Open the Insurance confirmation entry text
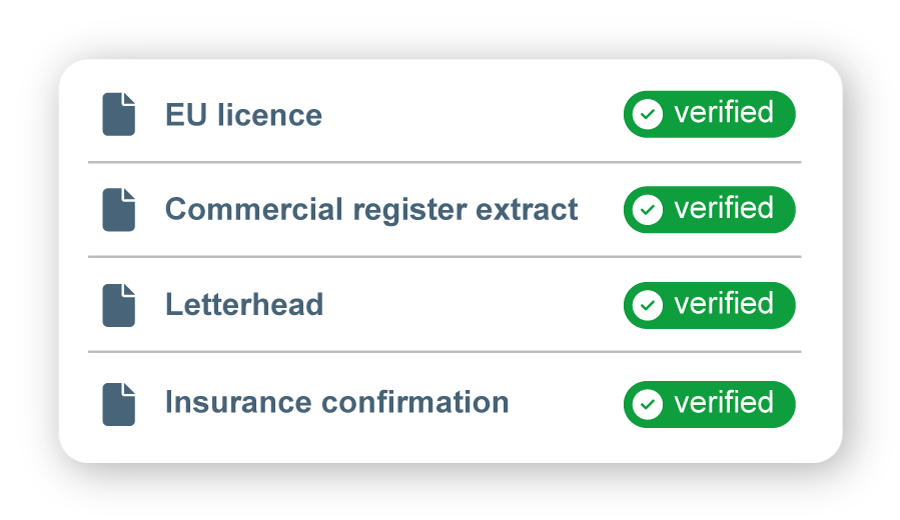 [336, 402]
